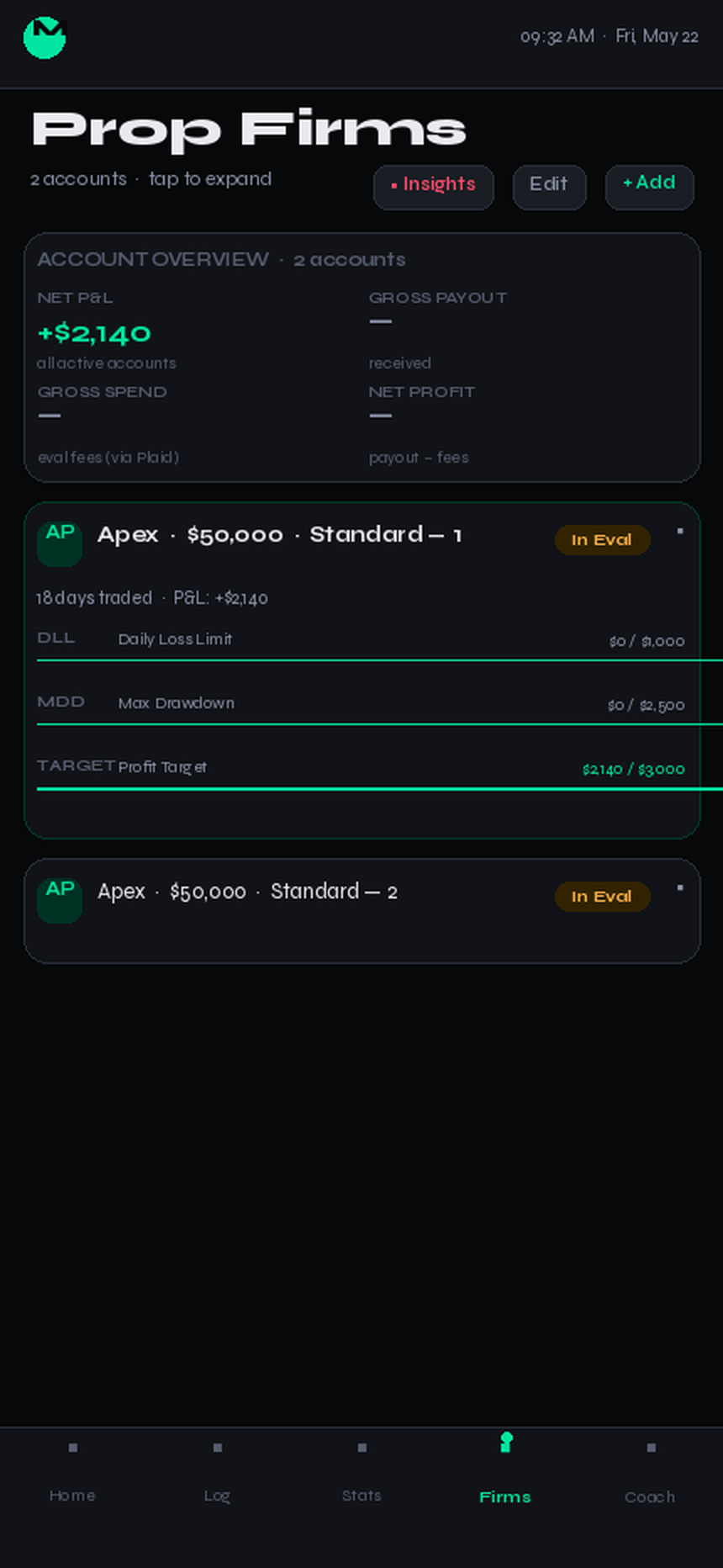Viewport: 723px width, 1568px height.
Task: Select the Firms keyhole icon
Action: (506, 1442)
